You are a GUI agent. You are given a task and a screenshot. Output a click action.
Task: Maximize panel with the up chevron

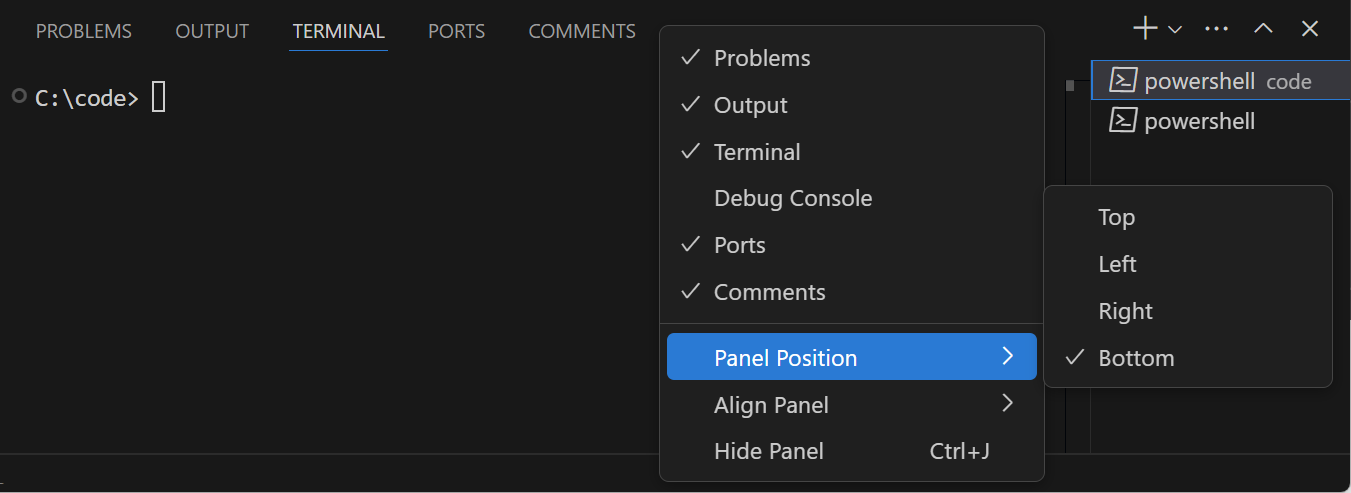[1263, 29]
